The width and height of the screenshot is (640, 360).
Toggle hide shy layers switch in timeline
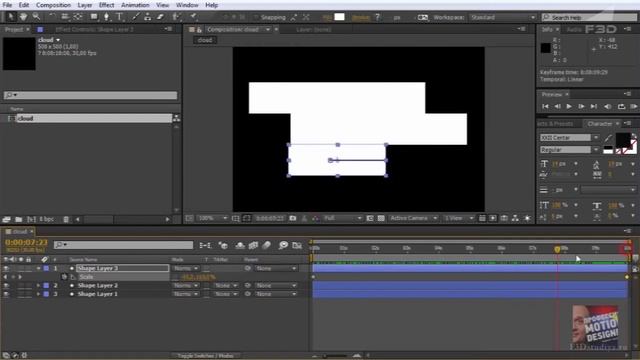240,245
